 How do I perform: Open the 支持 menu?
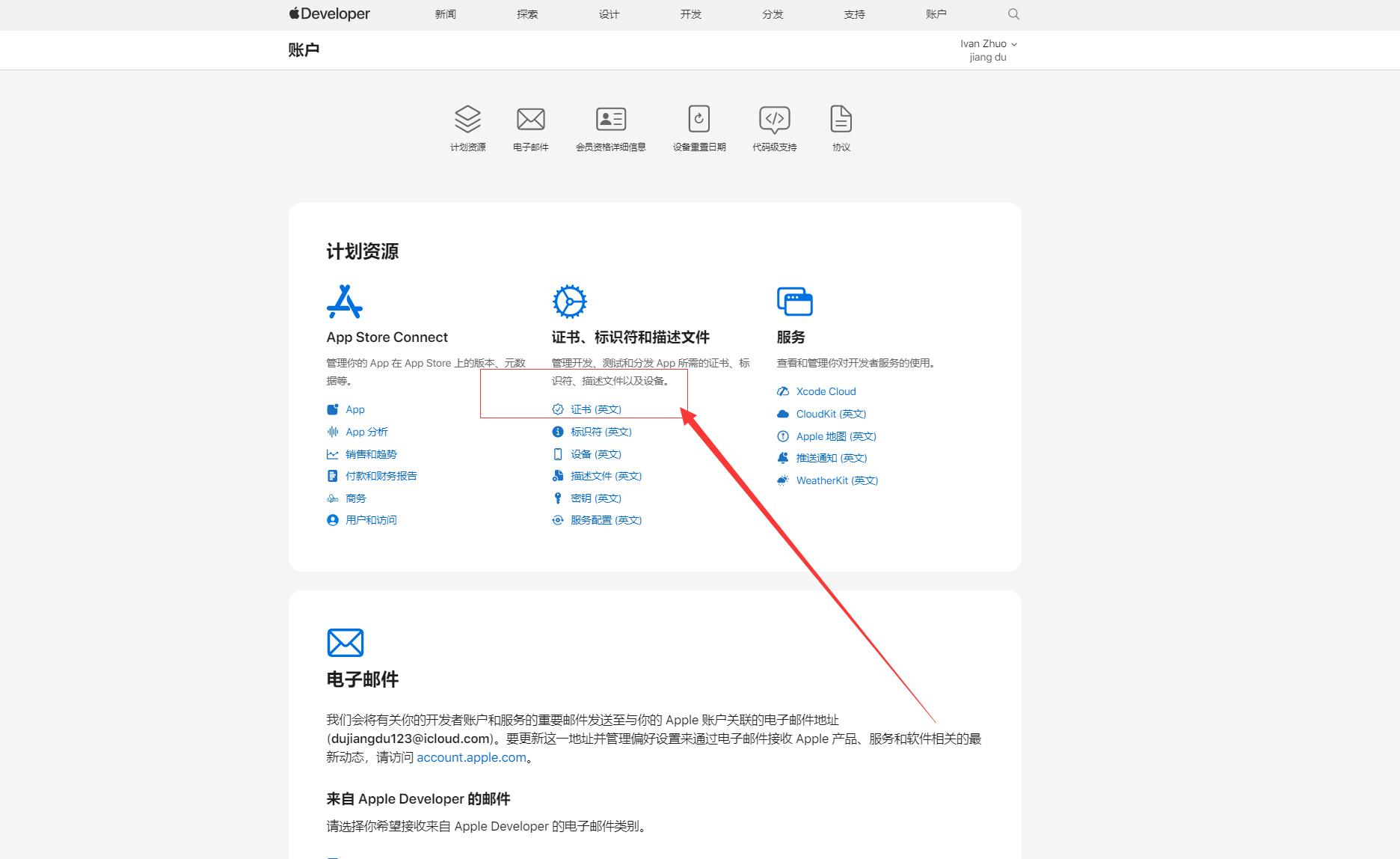855,14
